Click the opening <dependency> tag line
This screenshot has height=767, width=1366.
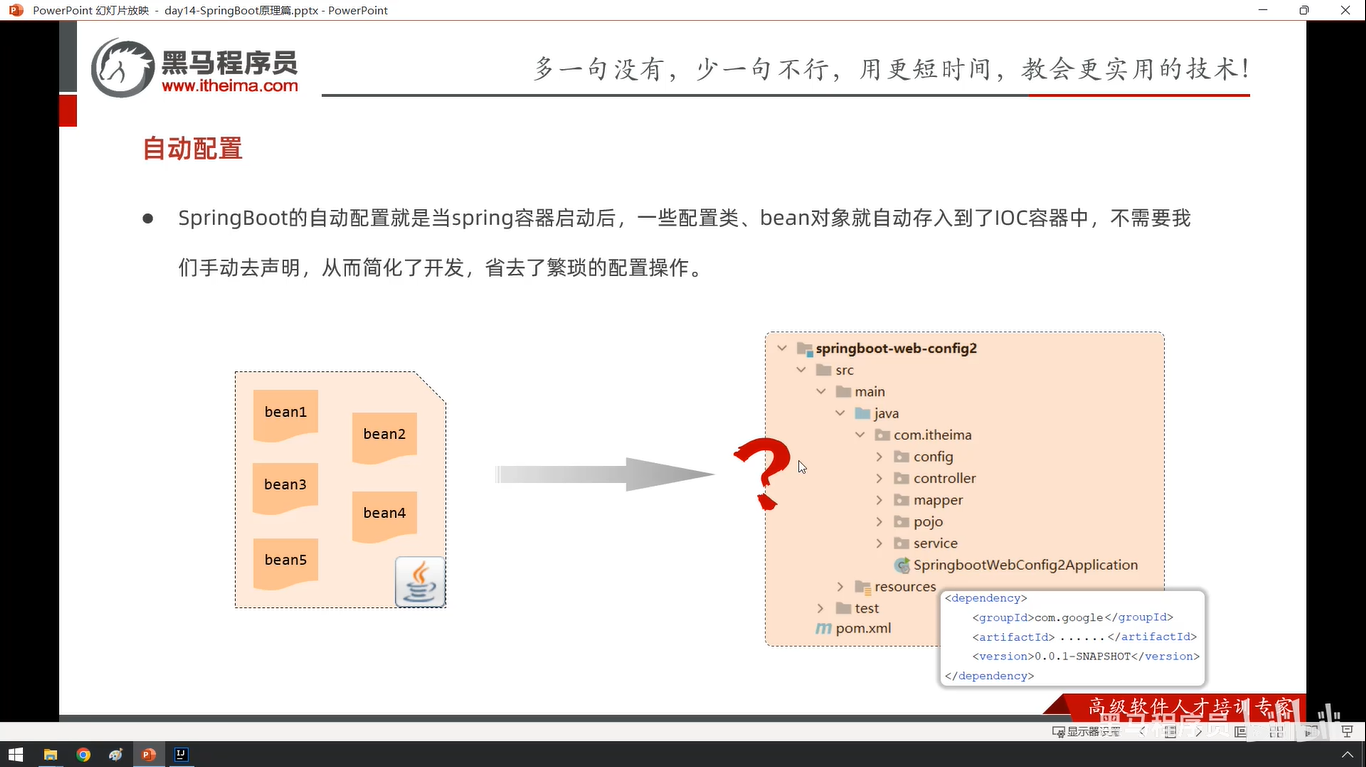point(986,599)
